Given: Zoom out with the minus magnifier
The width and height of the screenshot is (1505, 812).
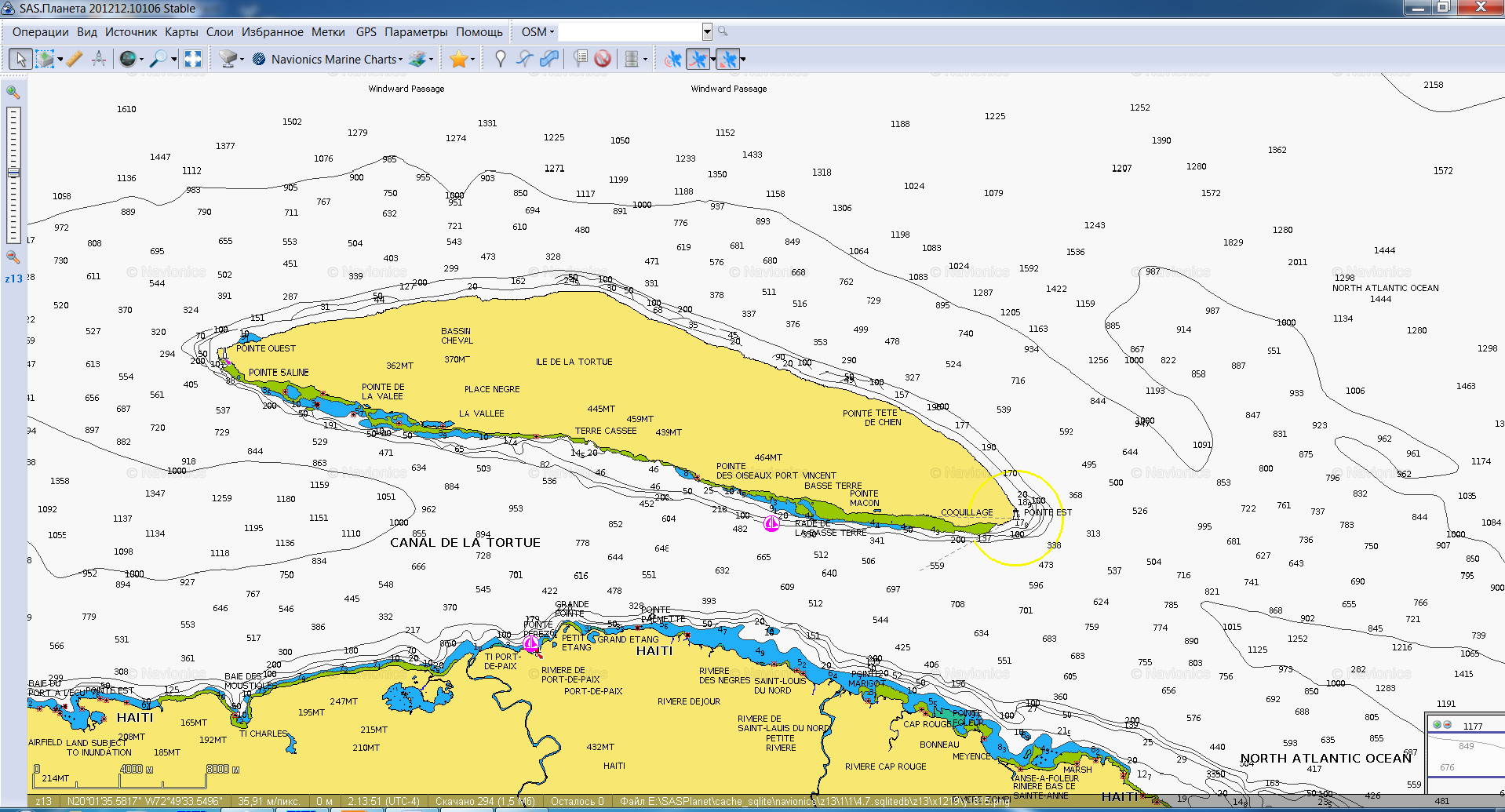Looking at the screenshot, I should (x=13, y=257).
